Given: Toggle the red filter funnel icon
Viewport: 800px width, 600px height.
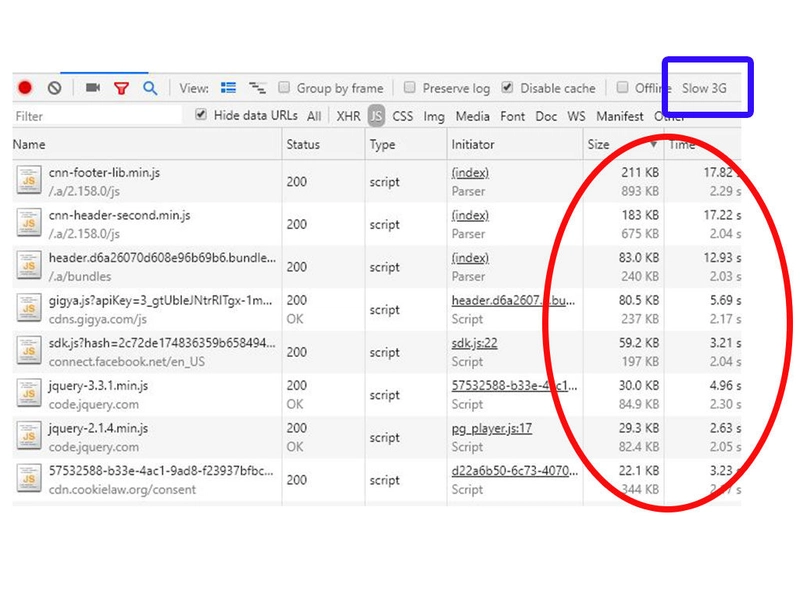Looking at the screenshot, I should click(x=121, y=88).
